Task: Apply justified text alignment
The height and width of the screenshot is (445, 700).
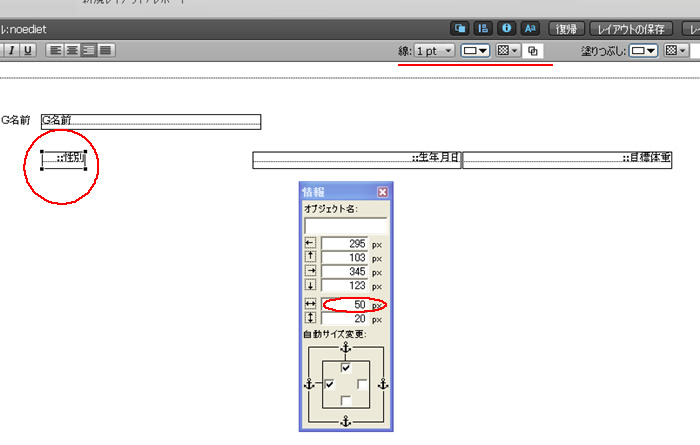Action: tap(105, 50)
